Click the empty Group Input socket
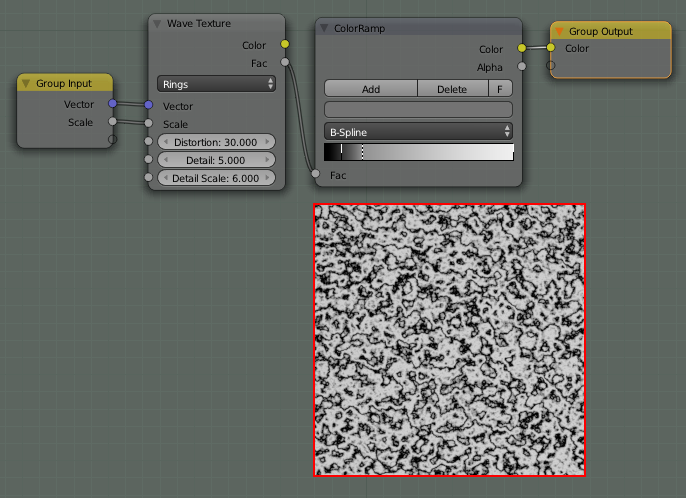This screenshot has width=686, height=498. (112, 139)
